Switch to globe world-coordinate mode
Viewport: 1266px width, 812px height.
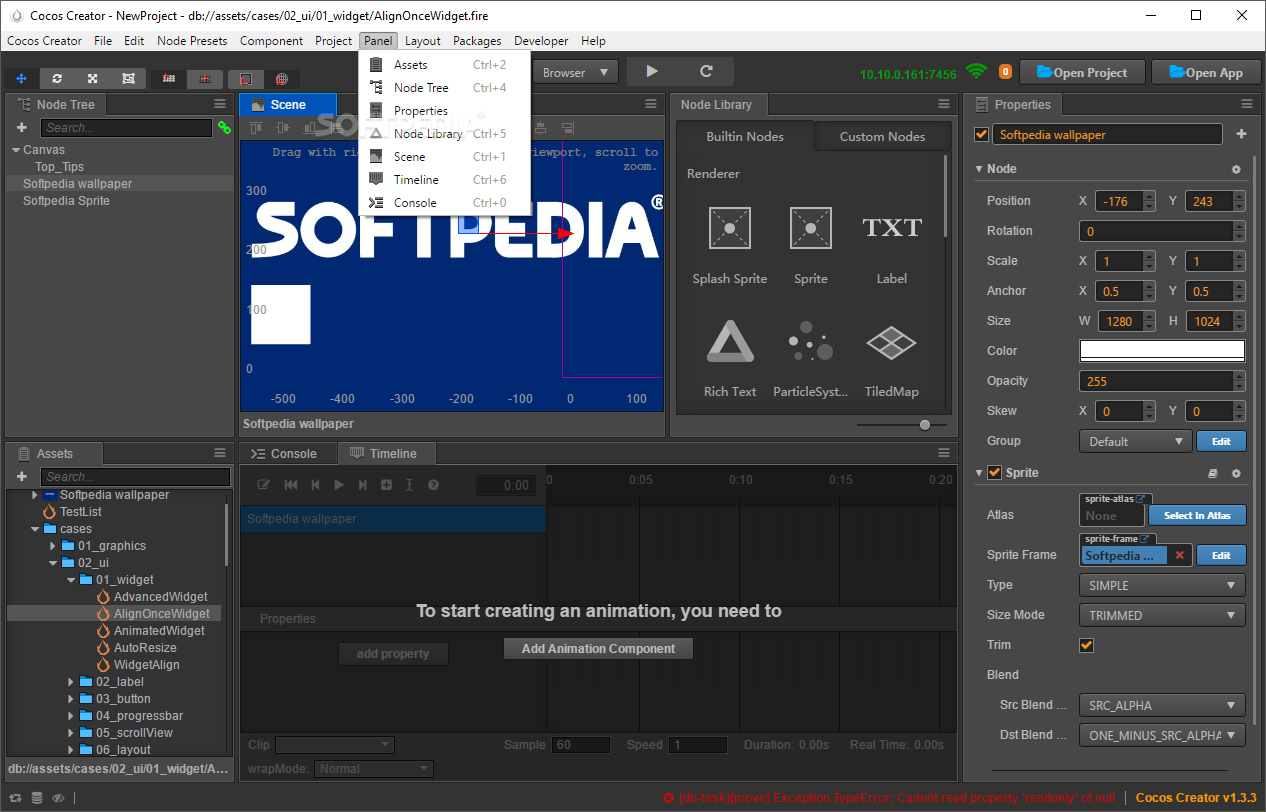coord(282,78)
